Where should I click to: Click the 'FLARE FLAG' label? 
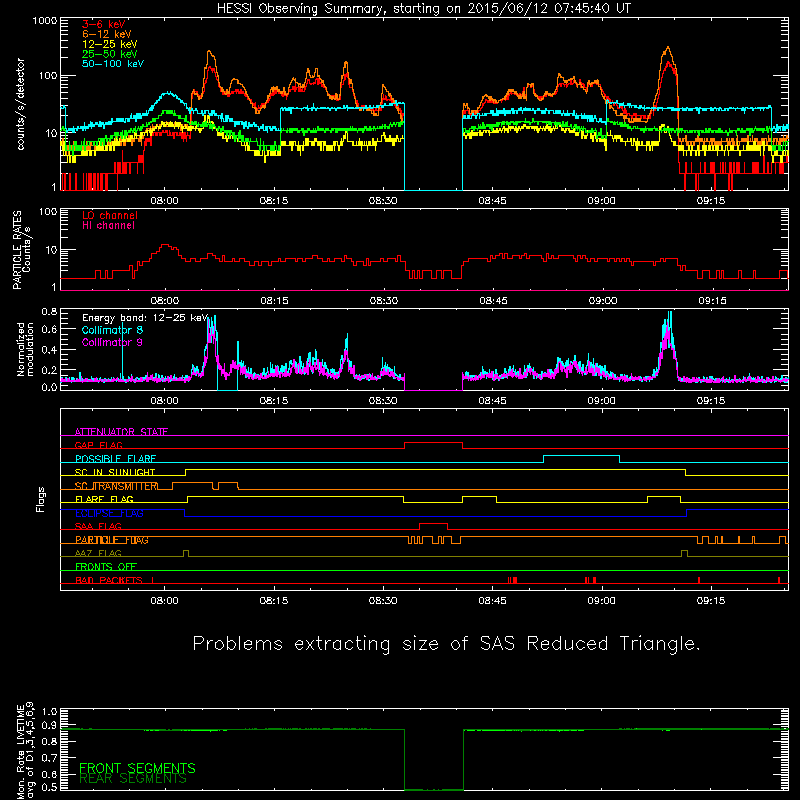[x=104, y=499]
